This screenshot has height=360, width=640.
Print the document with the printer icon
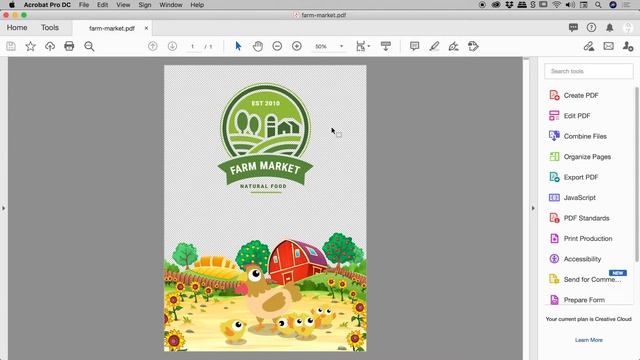(x=69, y=46)
